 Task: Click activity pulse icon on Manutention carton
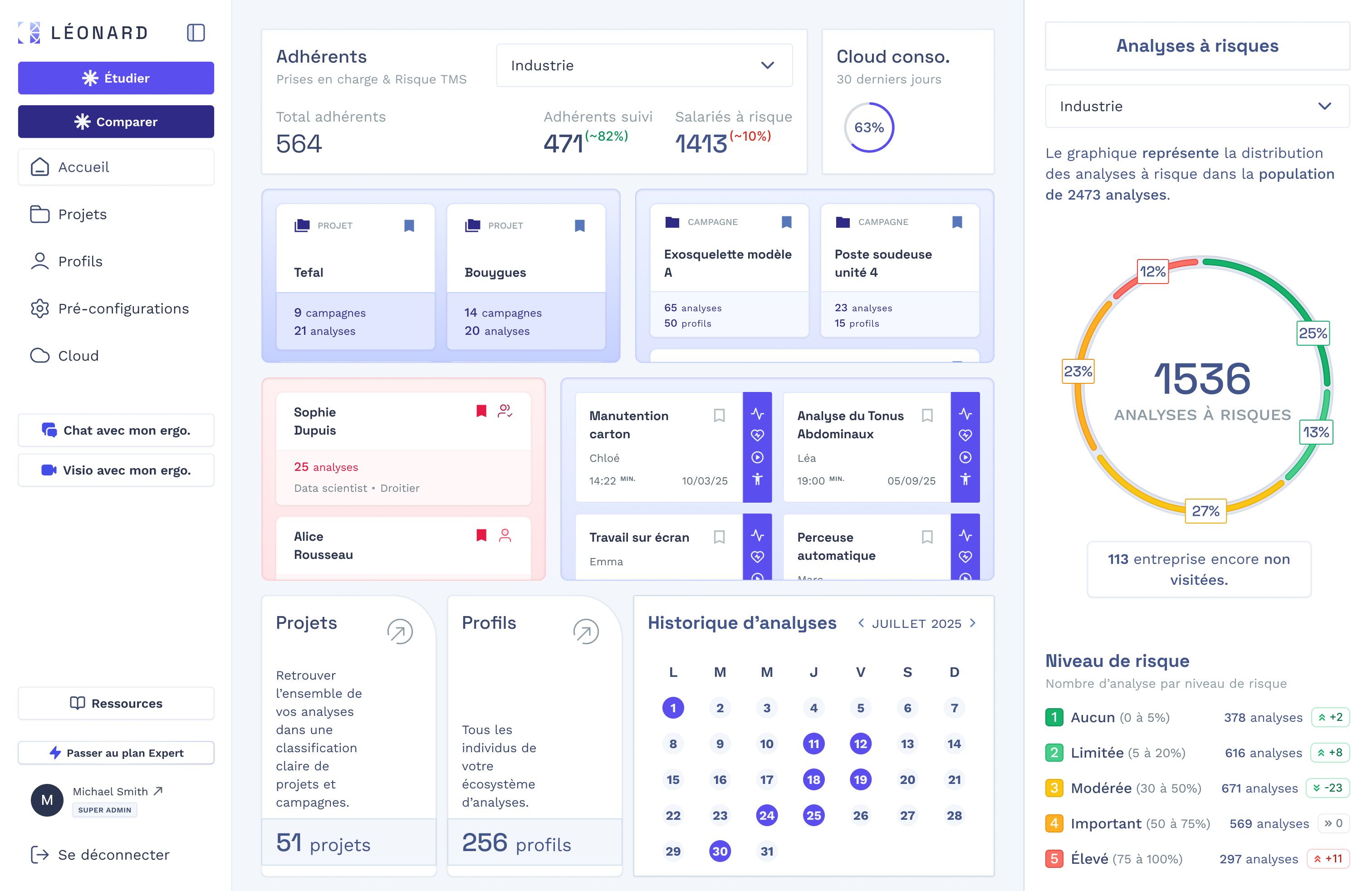coord(758,414)
